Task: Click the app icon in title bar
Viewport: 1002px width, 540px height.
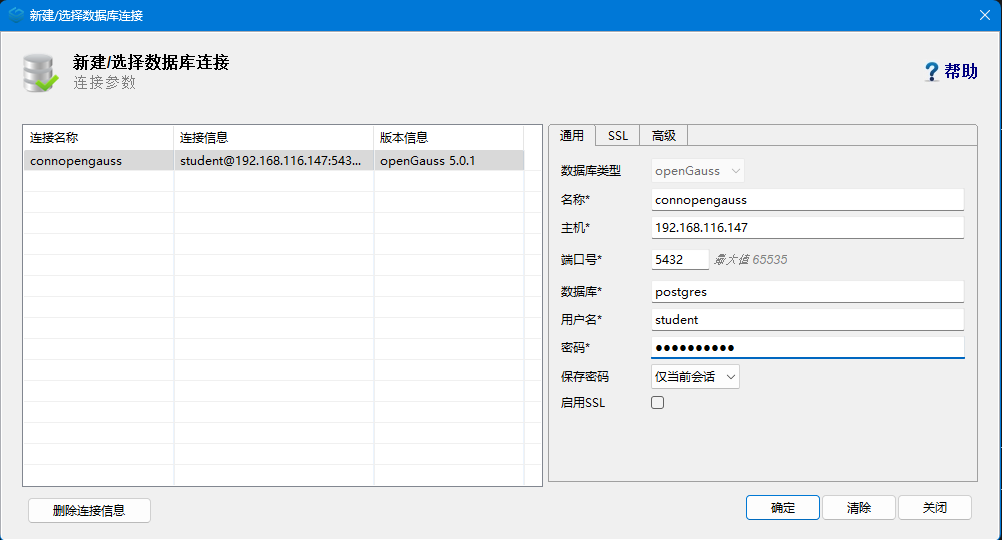Action: (16, 15)
